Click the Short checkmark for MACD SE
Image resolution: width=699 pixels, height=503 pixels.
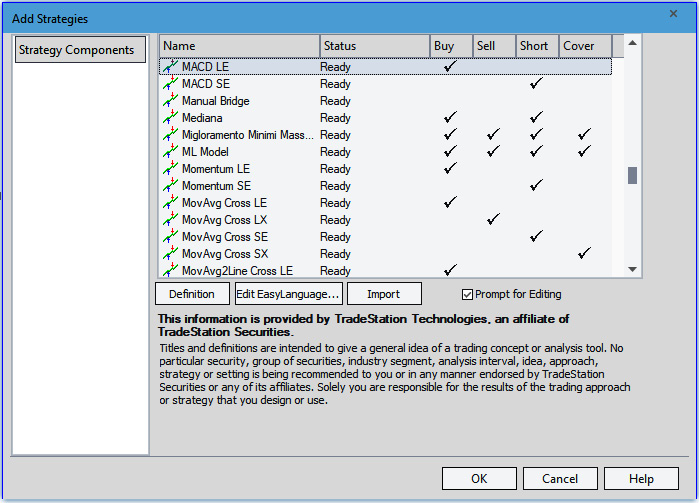[536, 83]
